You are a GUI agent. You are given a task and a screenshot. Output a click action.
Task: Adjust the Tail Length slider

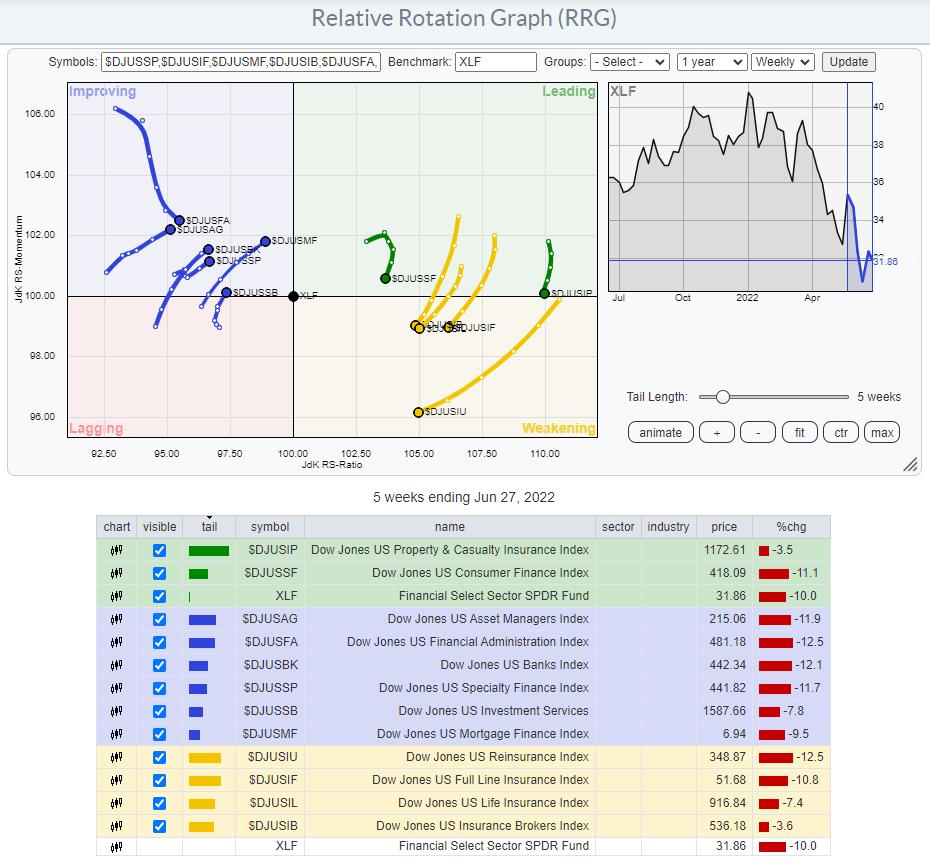click(x=722, y=397)
